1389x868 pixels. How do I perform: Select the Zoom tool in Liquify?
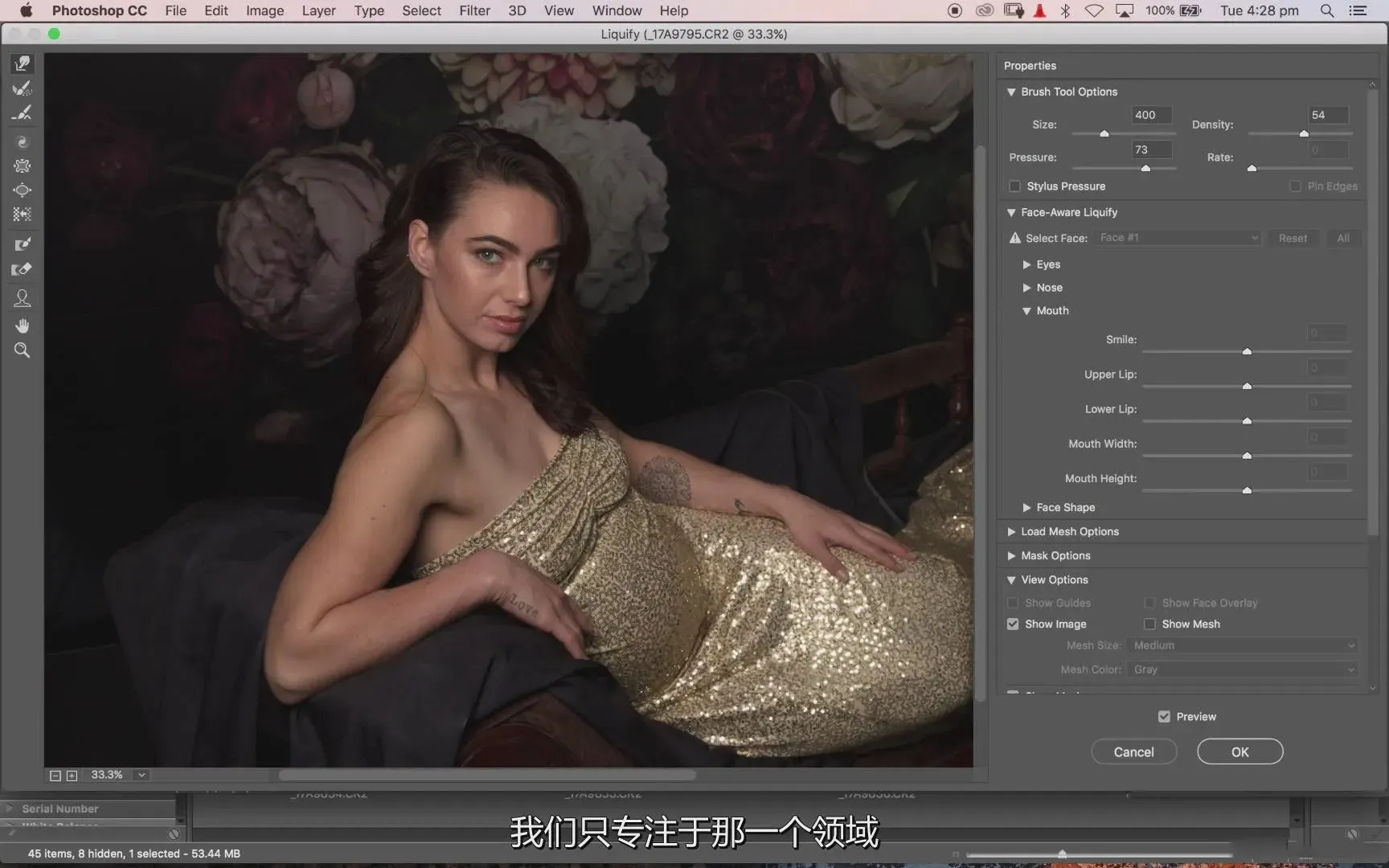(23, 350)
